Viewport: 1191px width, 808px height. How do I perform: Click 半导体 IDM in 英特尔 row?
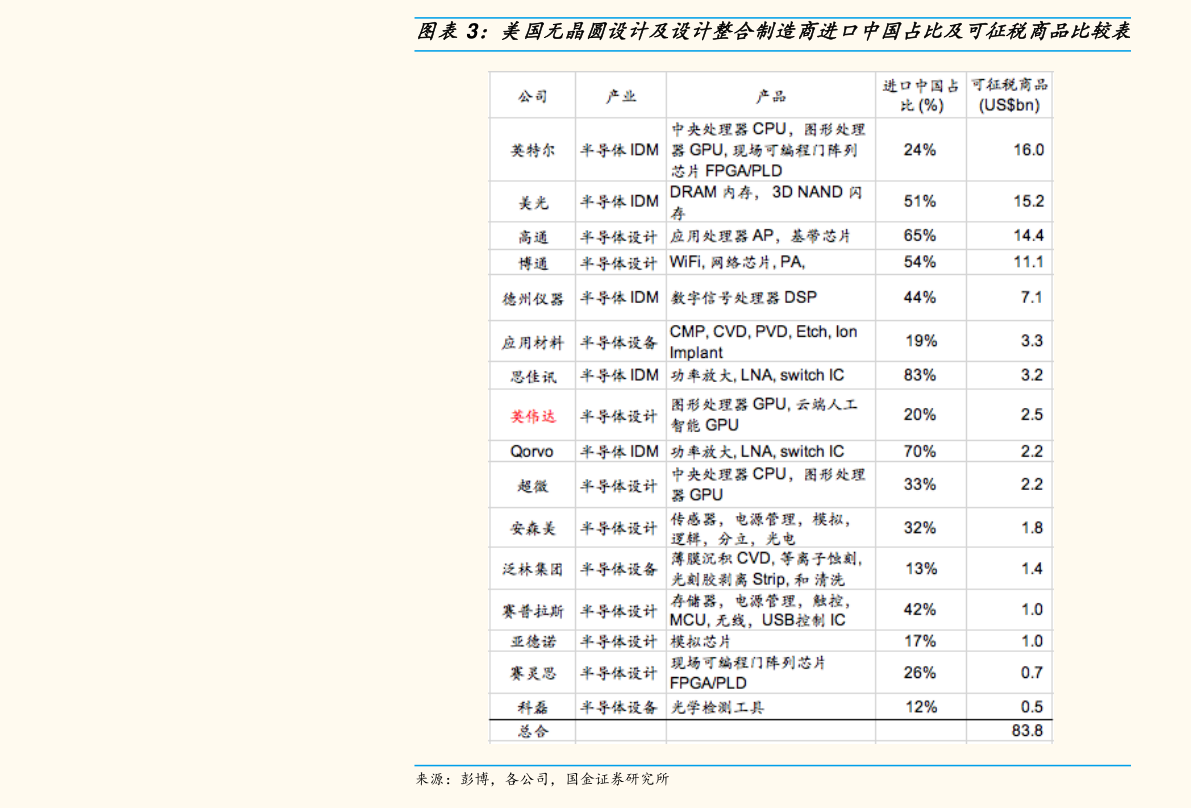point(619,150)
